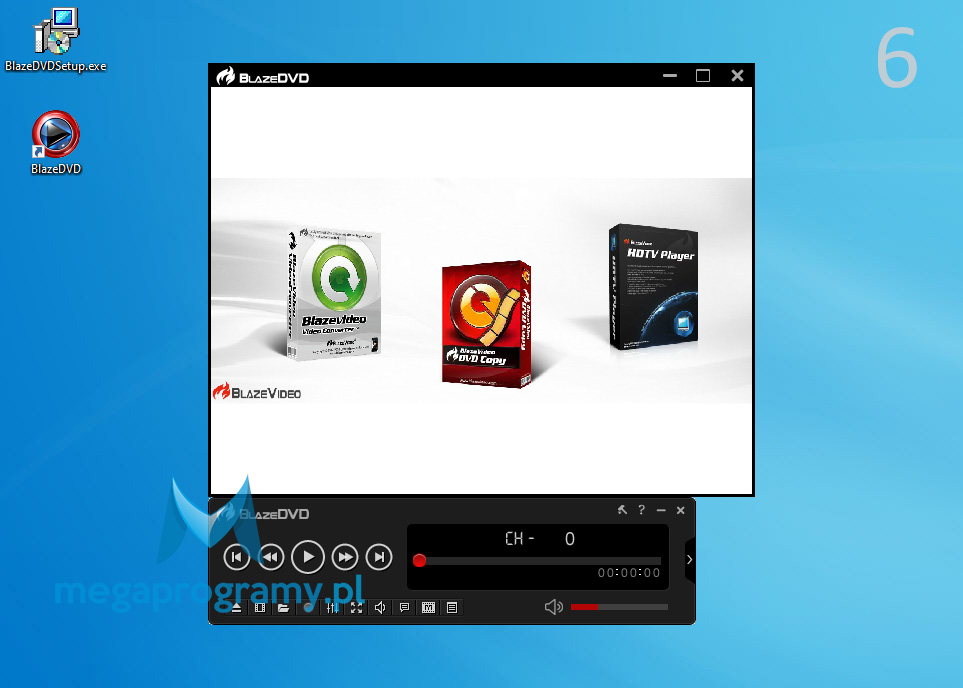
Task: Select the BlazeDVDSetup.exe desktop icon
Action: [x=56, y=40]
